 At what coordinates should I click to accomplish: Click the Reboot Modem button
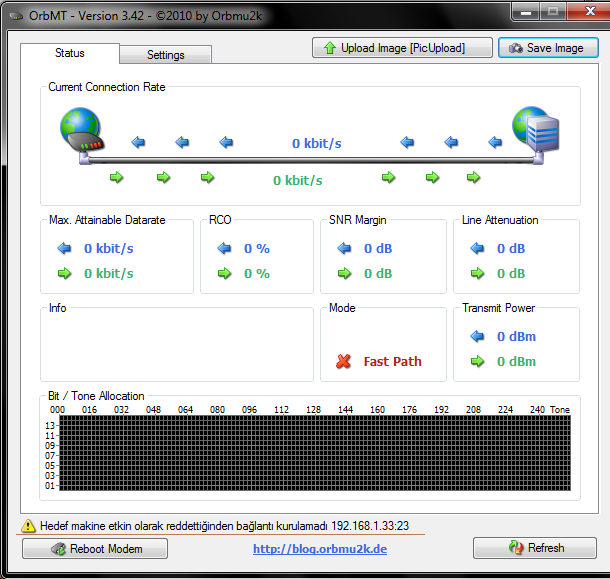coord(95,549)
